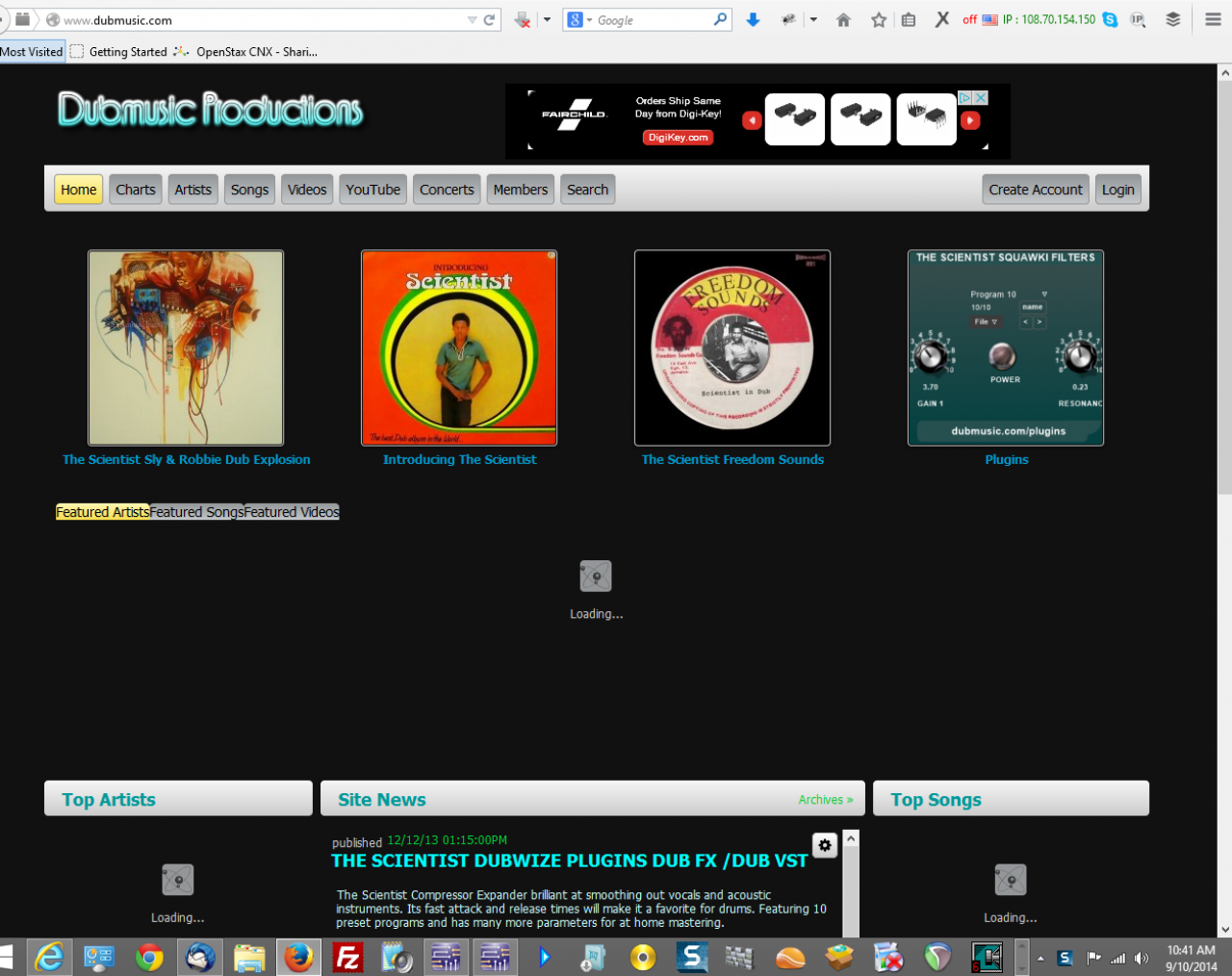Click the page scrollbar down arrow
Image resolution: width=1232 pixels, height=976 pixels.
(x=1224, y=930)
